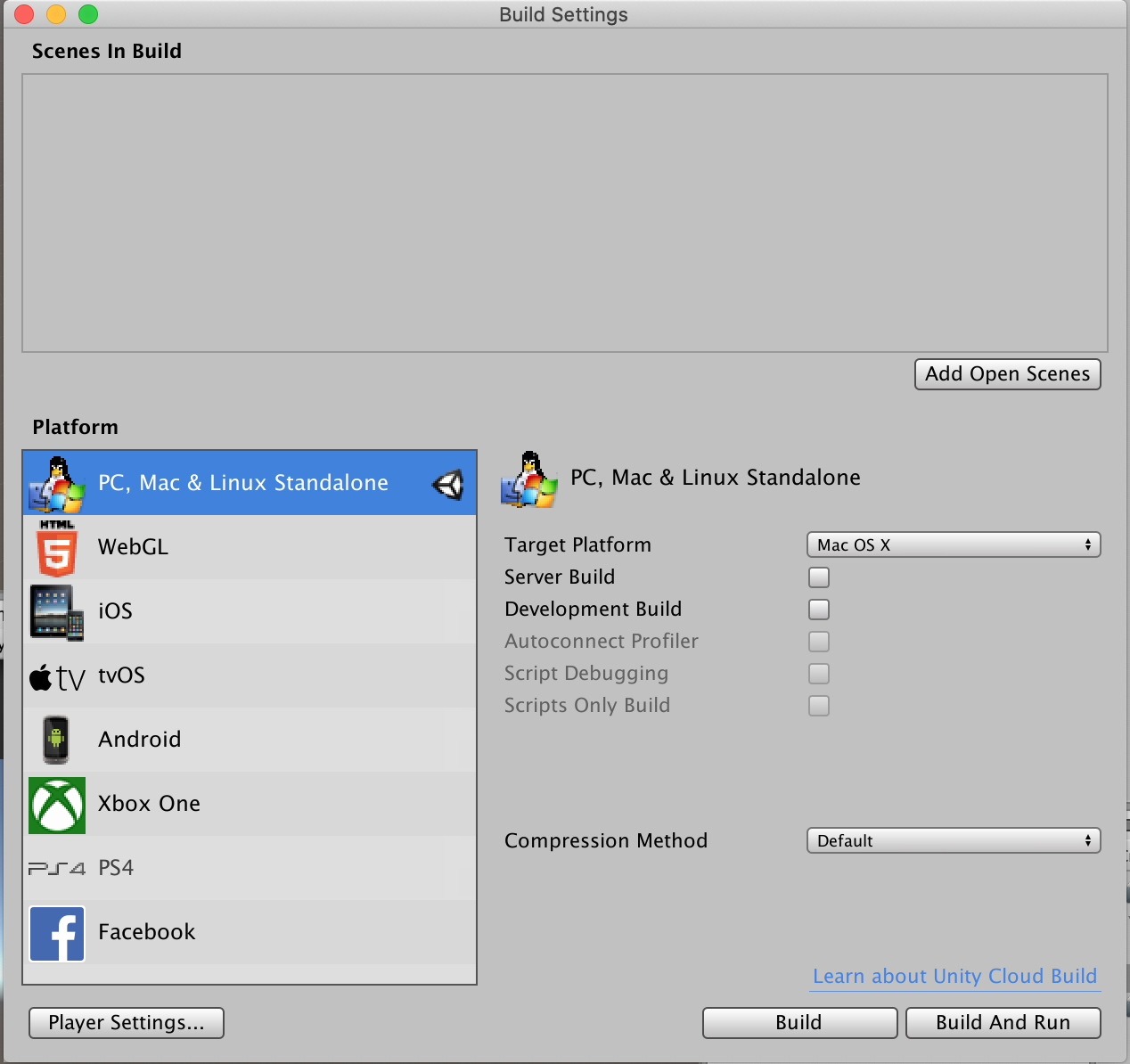This screenshot has width=1130, height=1064.
Task: Click the standalone icon in the right settings header
Action: [529, 479]
